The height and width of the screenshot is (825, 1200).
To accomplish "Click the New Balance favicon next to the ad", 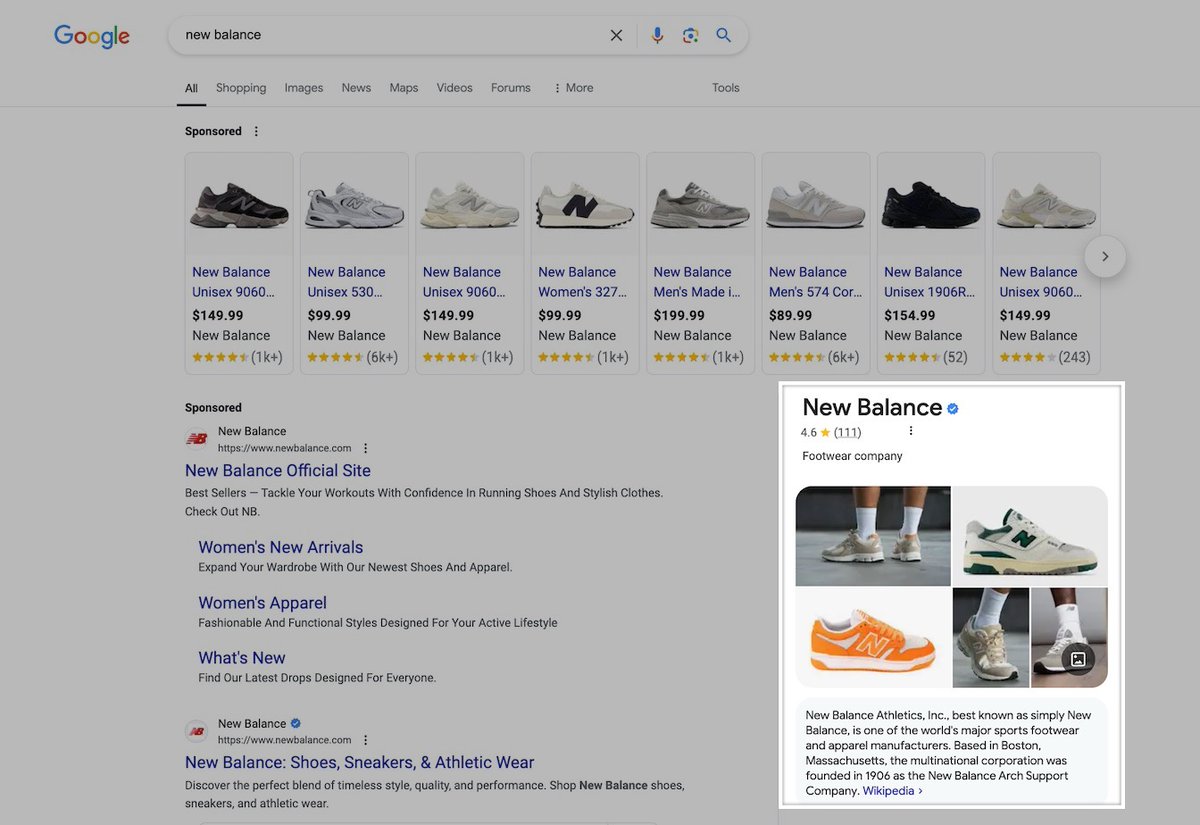I will tap(196, 438).
